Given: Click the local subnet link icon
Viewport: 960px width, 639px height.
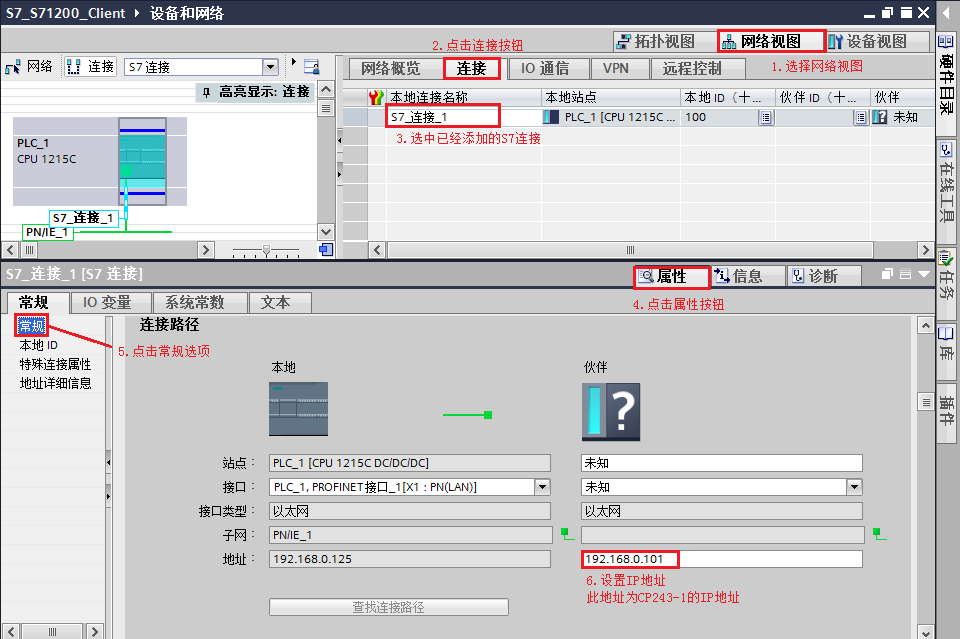Looking at the screenshot, I should (x=567, y=534).
